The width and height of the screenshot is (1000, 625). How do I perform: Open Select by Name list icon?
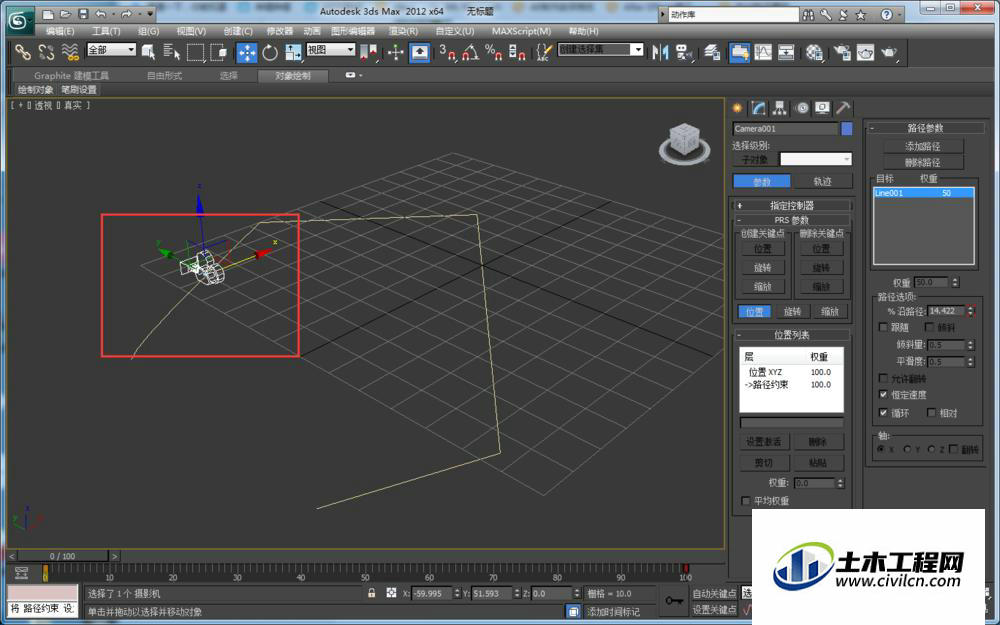pyautogui.click(x=172, y=52)
